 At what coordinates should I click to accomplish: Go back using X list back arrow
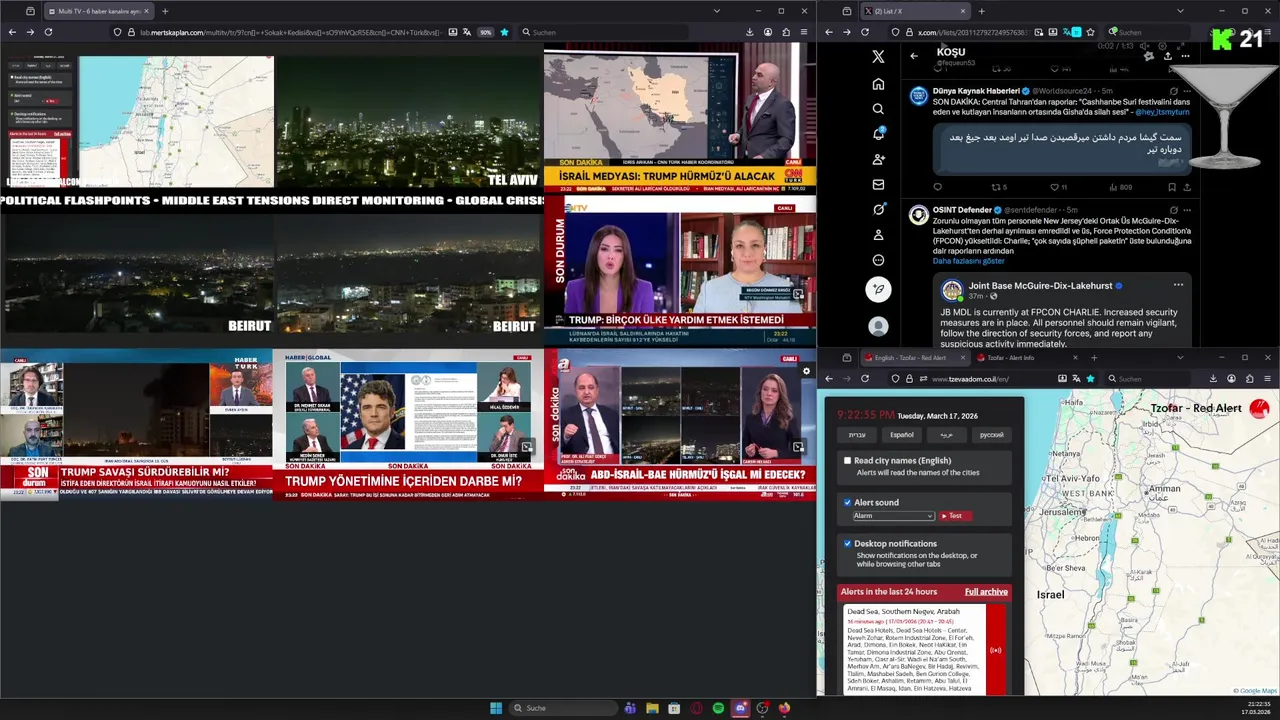click(913, 56)
